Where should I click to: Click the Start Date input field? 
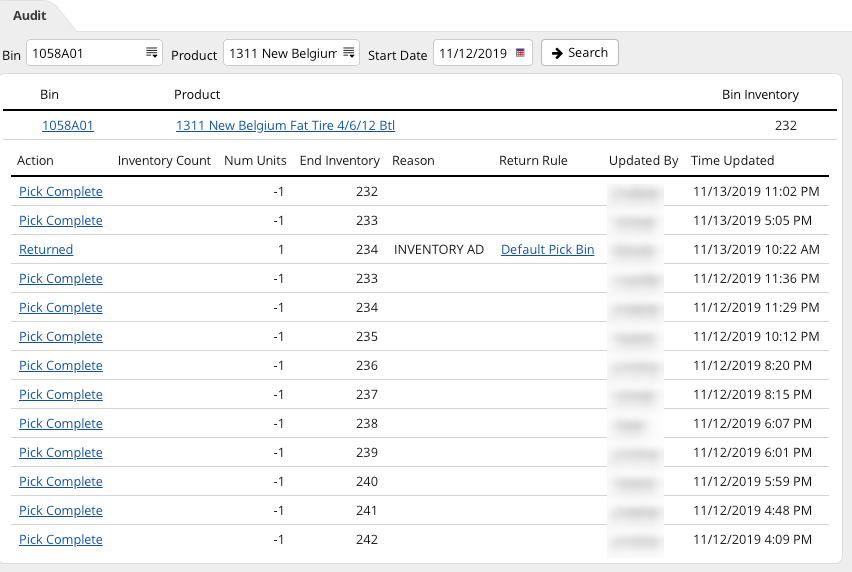473,53
